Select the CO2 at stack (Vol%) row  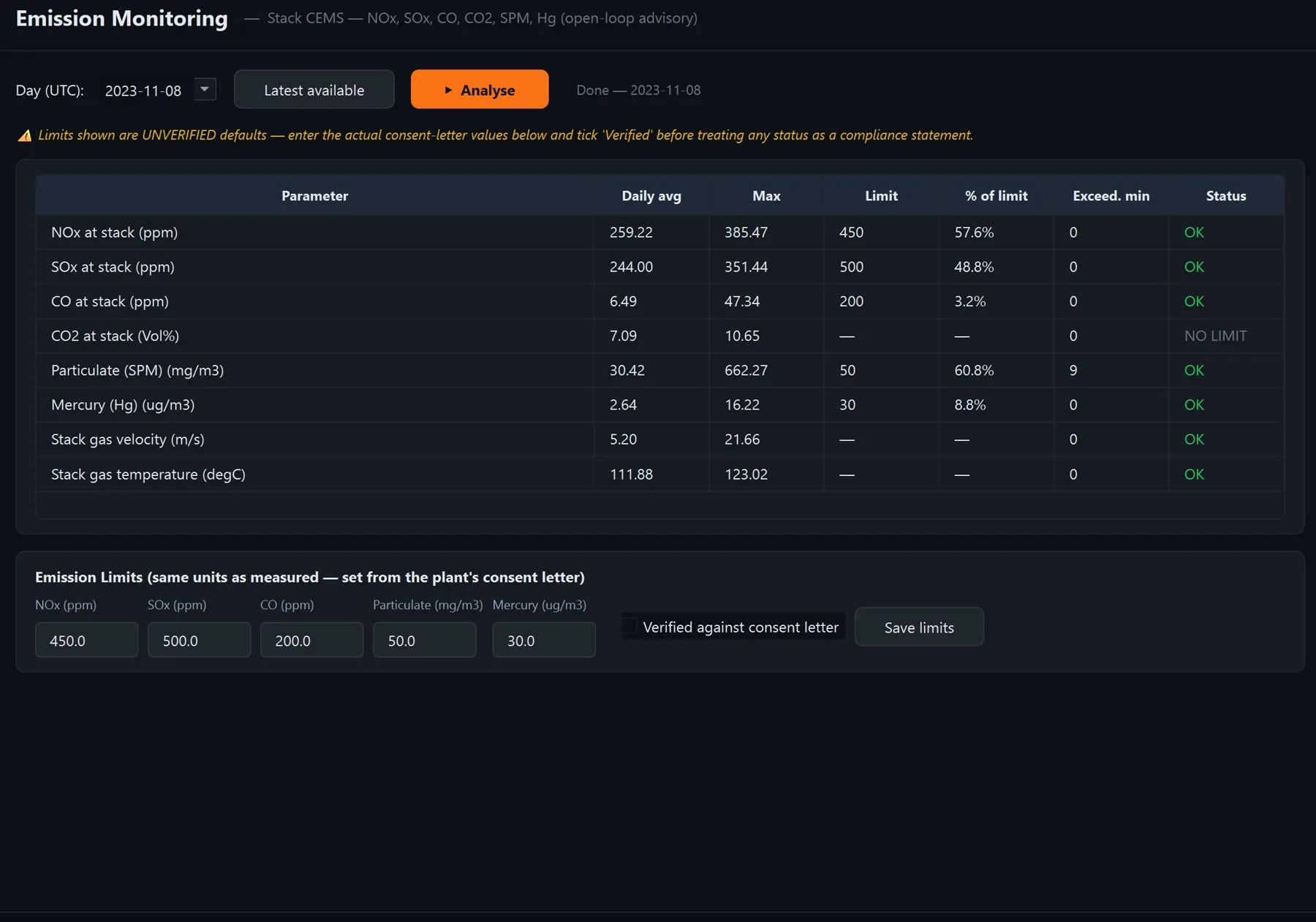pyautogui.click(x=659, y=336)
